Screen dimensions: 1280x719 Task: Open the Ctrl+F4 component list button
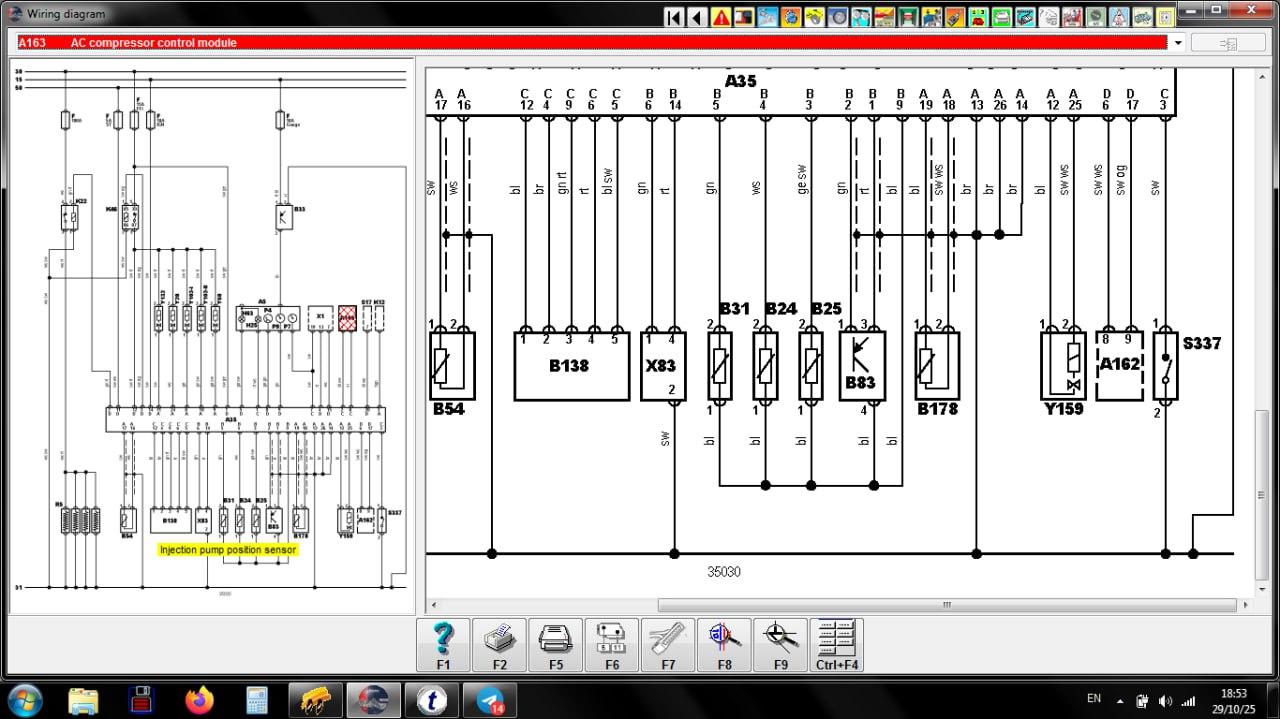pyautogui.click(x=836, y=645)
